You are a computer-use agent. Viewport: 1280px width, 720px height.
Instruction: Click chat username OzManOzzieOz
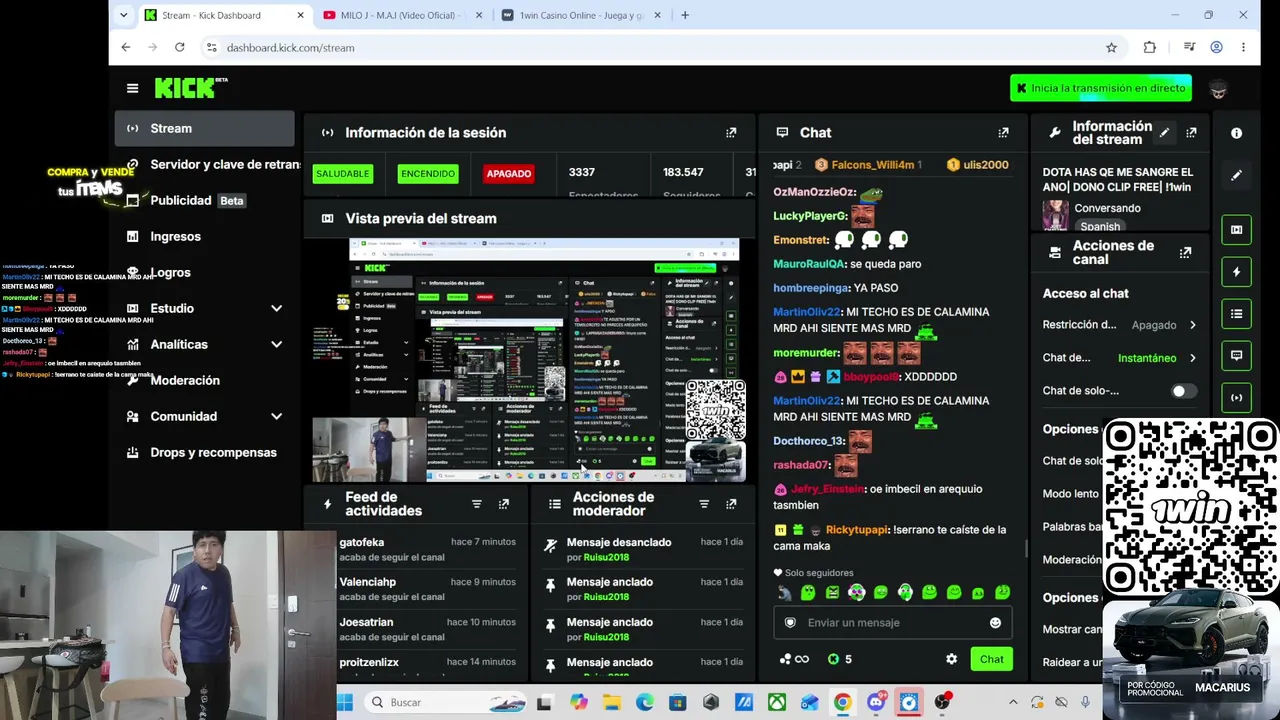[x=814, y=192]
